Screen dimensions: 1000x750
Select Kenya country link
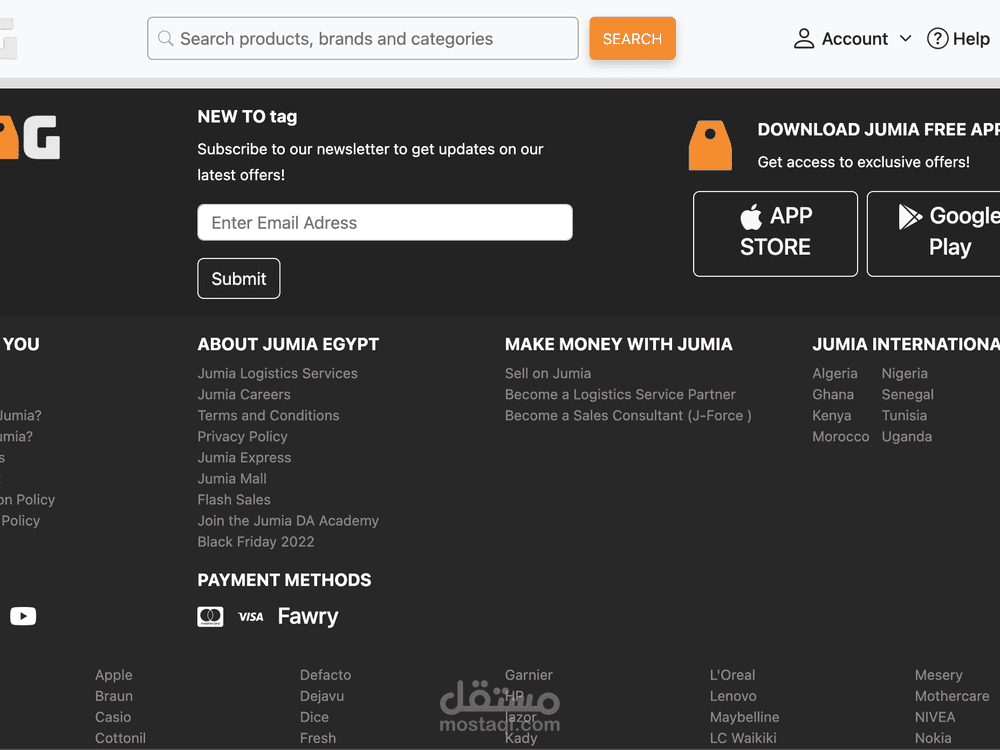pyautogui.click(x=832, y=415)
